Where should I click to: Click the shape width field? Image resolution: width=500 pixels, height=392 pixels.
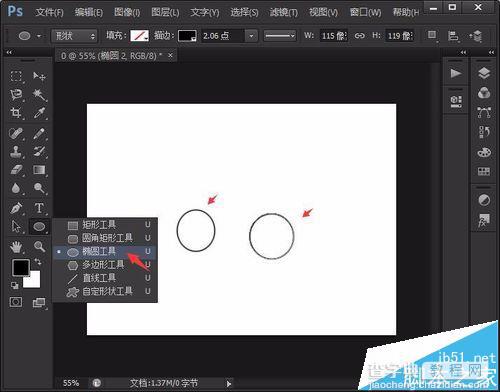click(334, 36)
